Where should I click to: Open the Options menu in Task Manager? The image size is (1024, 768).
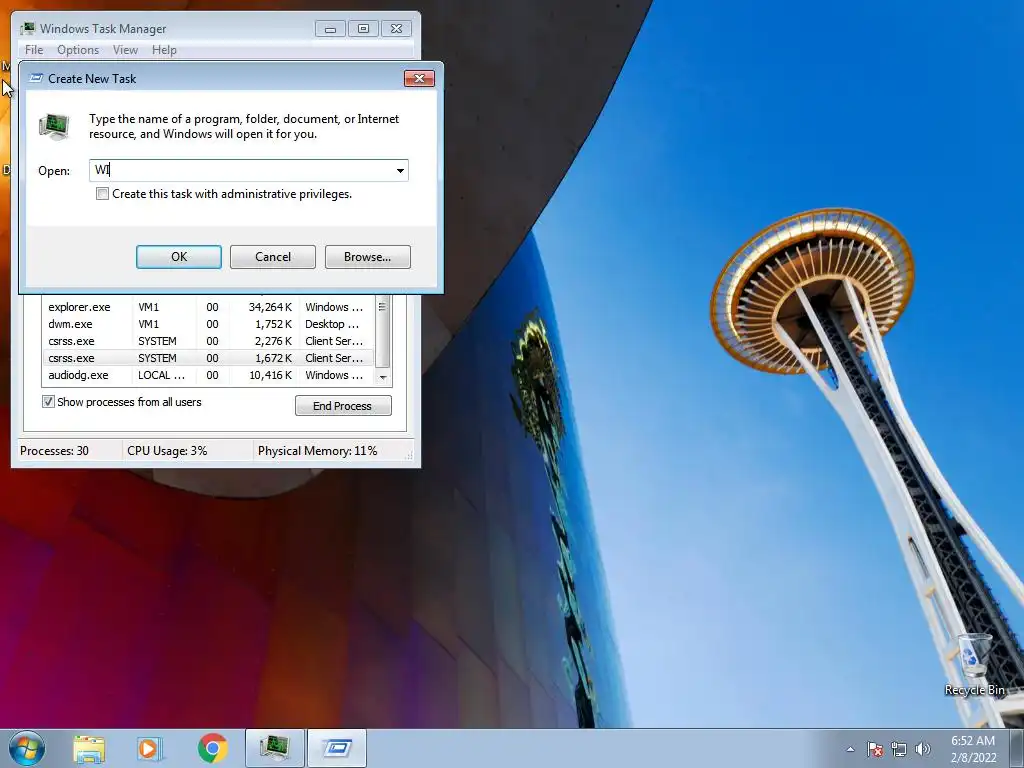click(78, 50)
